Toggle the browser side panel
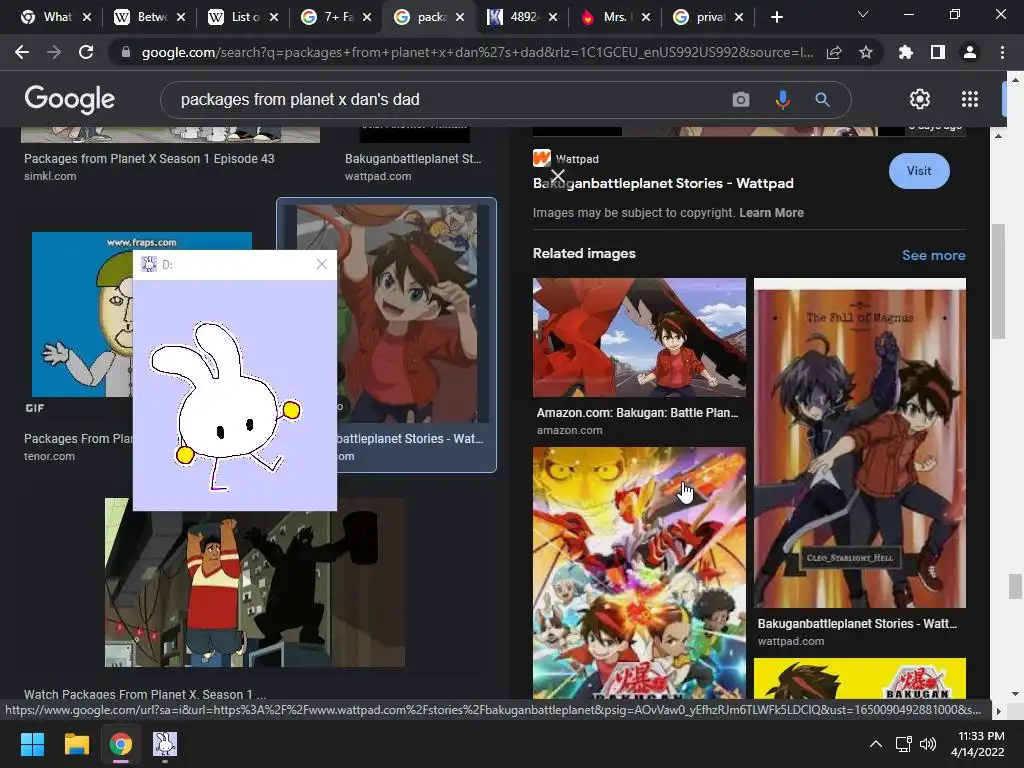 tap(938, 52)
